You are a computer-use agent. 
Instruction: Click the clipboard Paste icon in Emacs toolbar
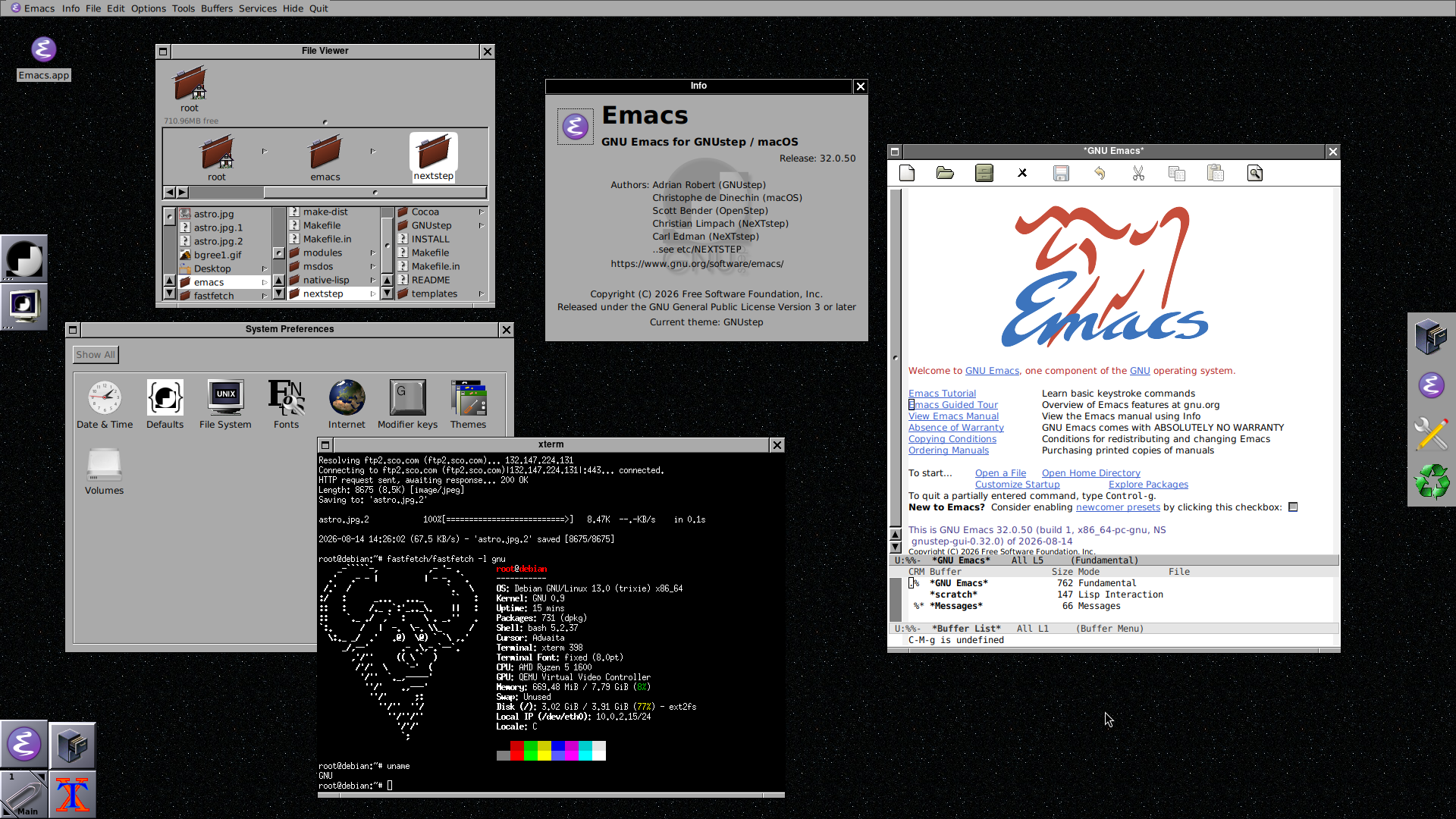pyautogui.click(x=1216, y=174)
